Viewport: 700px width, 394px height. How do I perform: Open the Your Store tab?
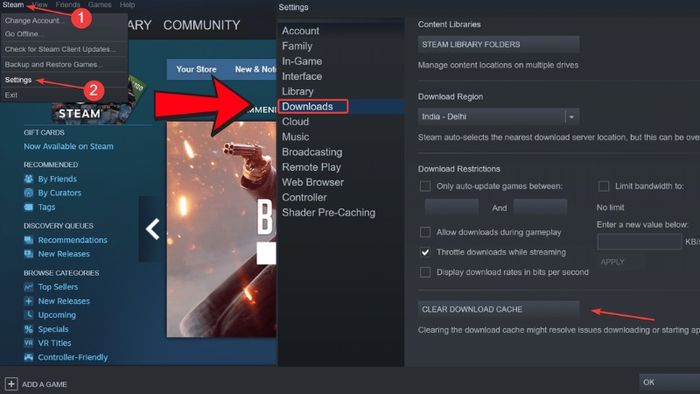[196, 69]
